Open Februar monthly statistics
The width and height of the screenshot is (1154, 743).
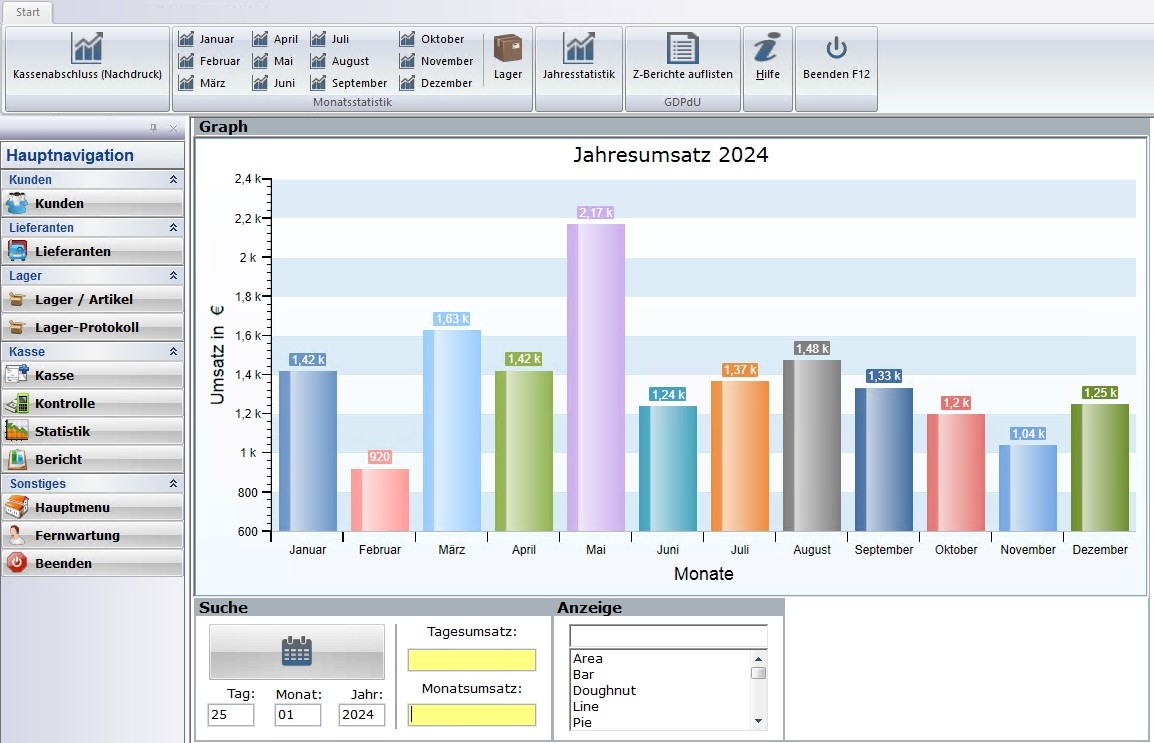tap(210, 61)
